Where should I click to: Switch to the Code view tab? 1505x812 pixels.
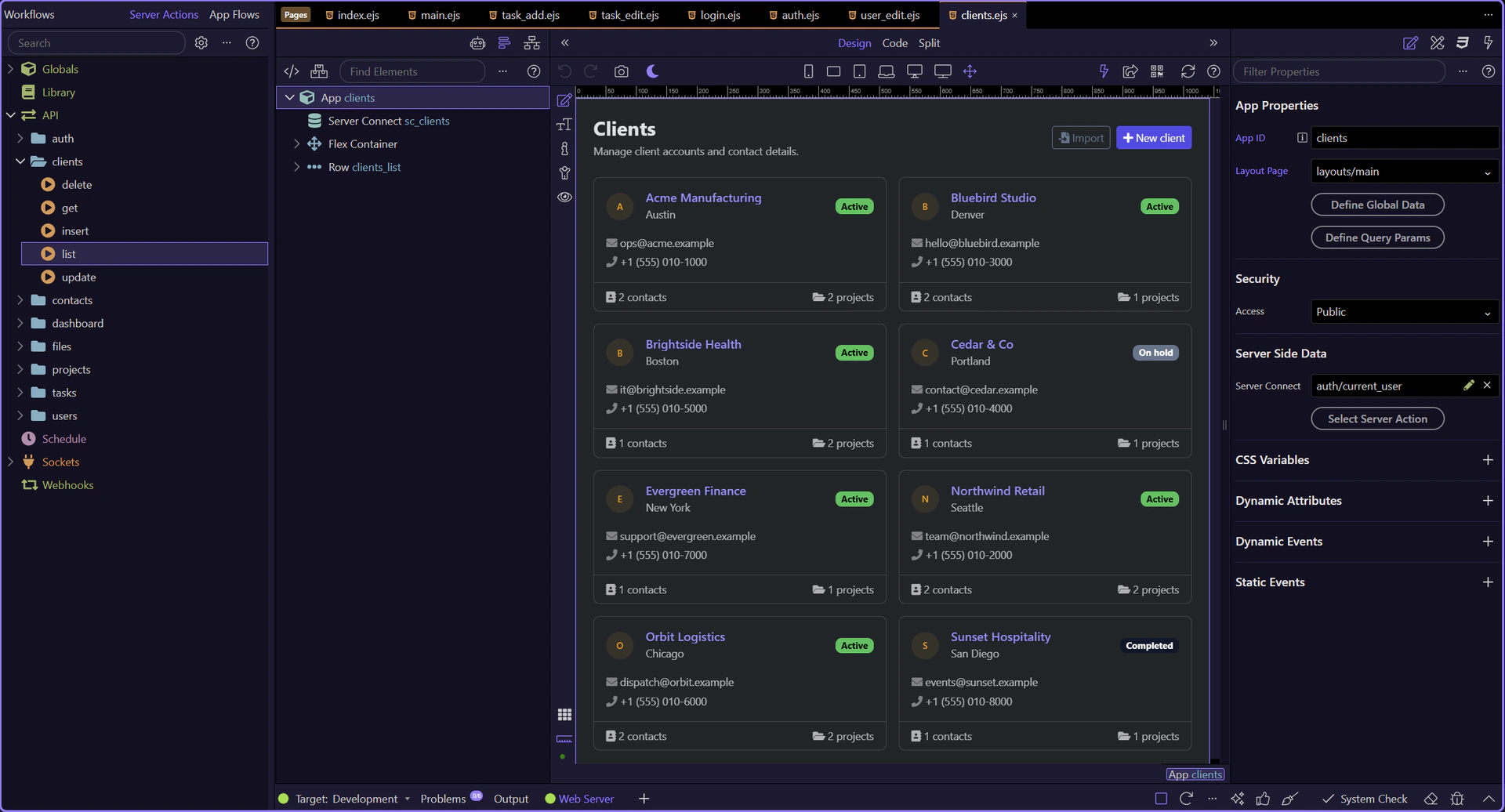click(894, 43)
